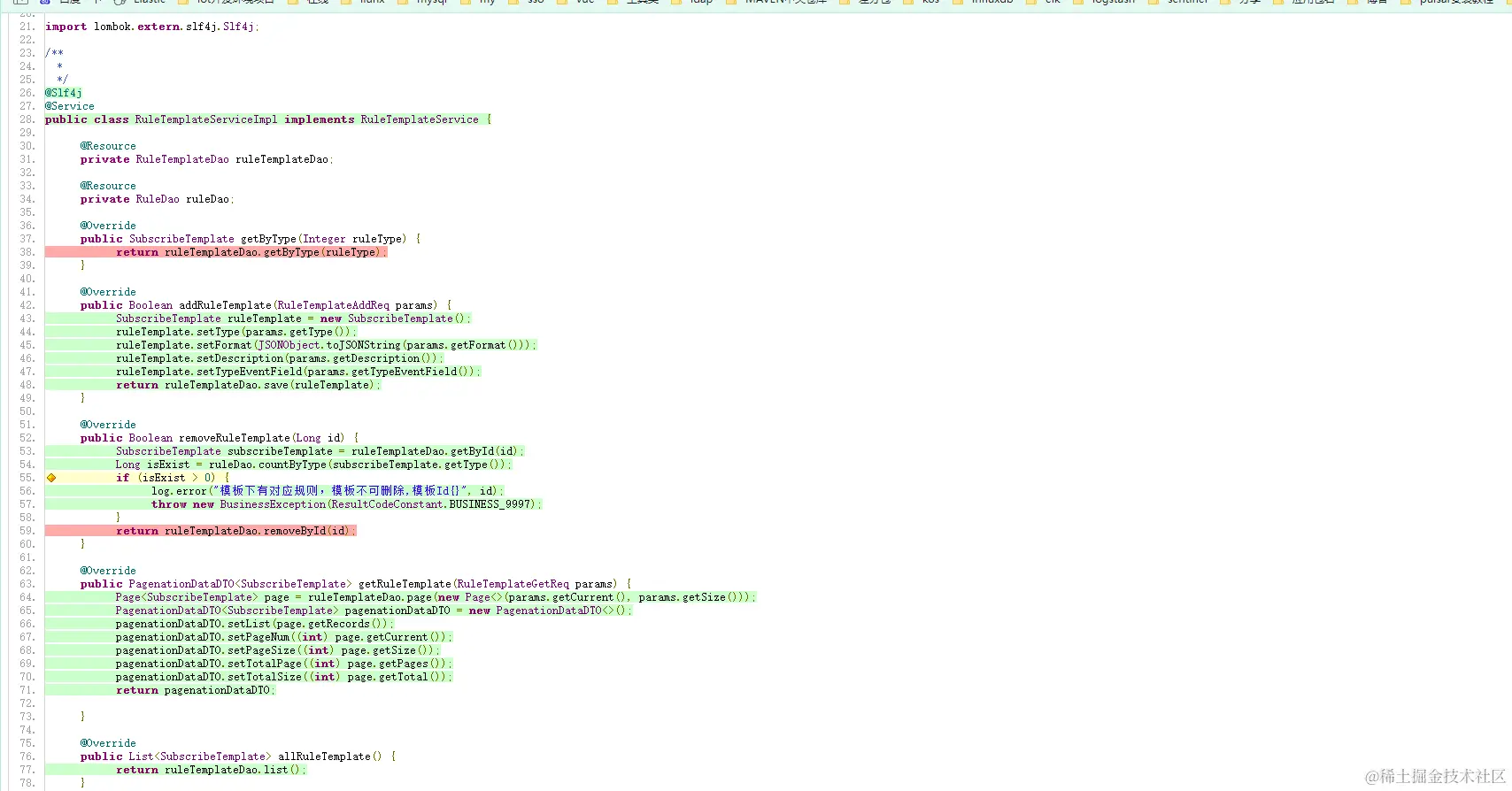Click the @Service annotation
This screenshot has height=791, width=1512.
point(70,106)
